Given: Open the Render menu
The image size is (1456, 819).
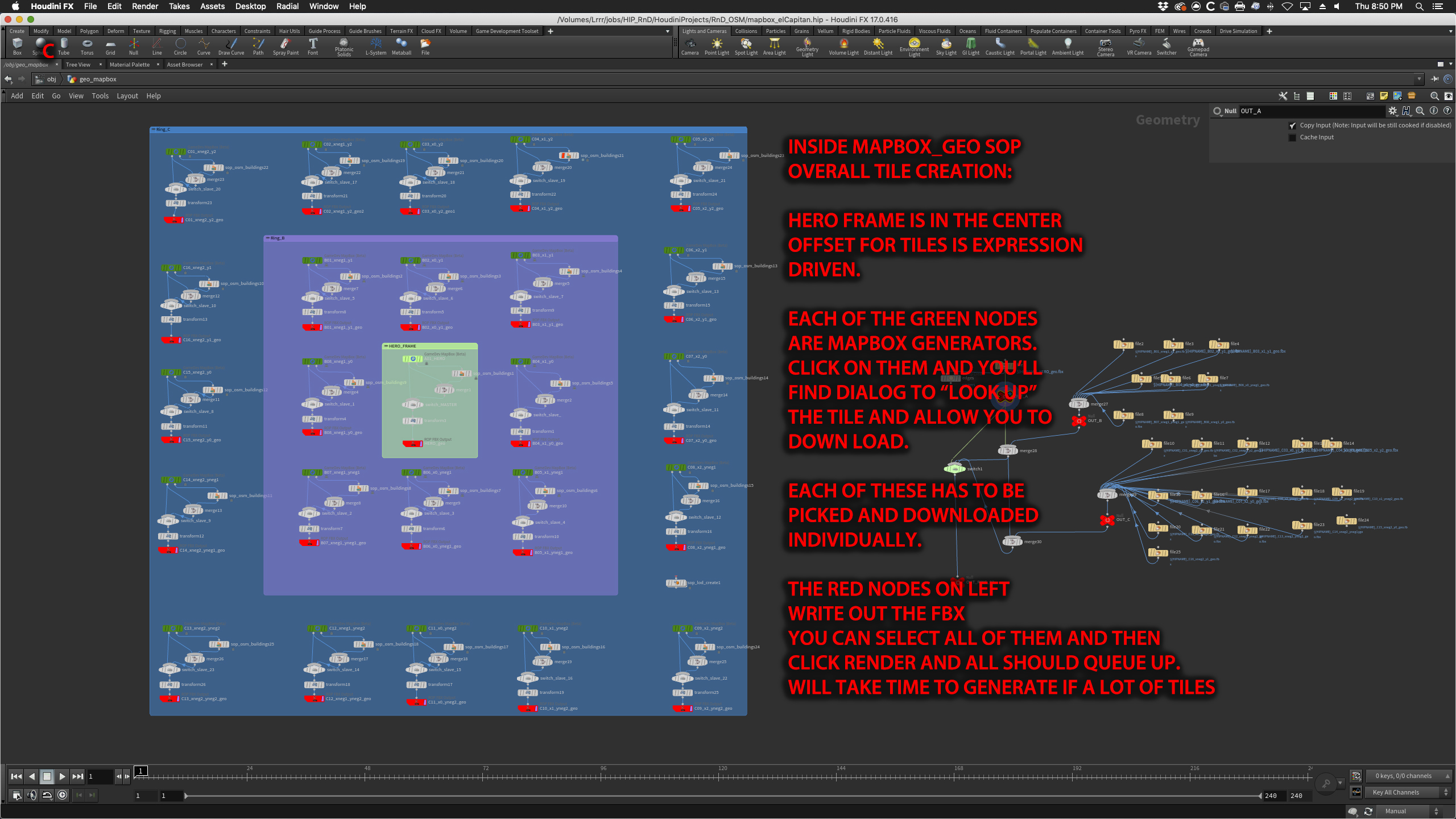Looking at the screenshot, I should point(145,6).
